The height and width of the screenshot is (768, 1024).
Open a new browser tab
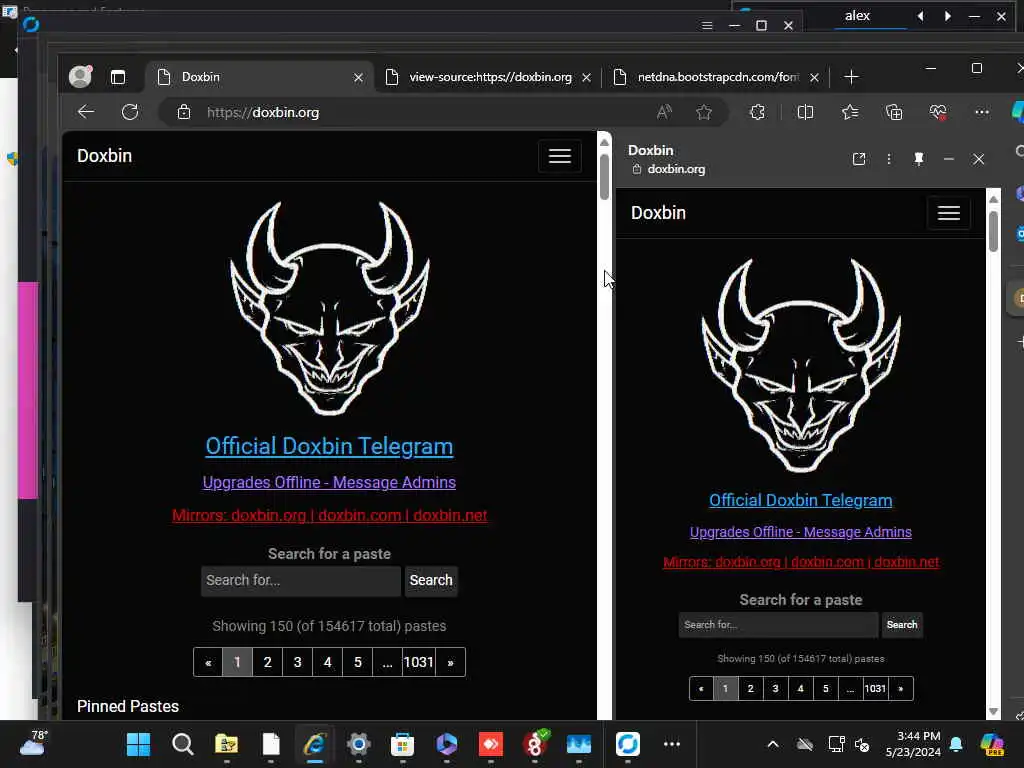[851, 77]
